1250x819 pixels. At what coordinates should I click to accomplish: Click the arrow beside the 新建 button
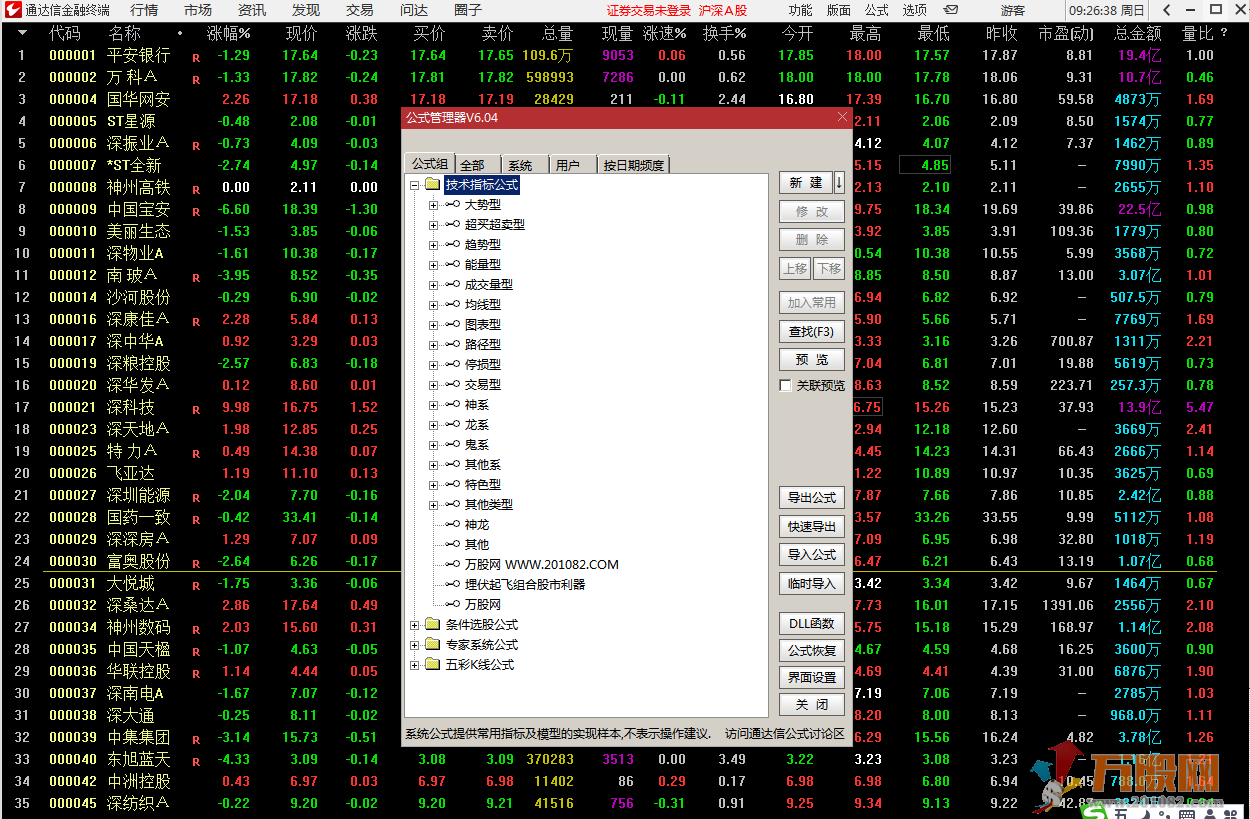(x=839, y=183)
